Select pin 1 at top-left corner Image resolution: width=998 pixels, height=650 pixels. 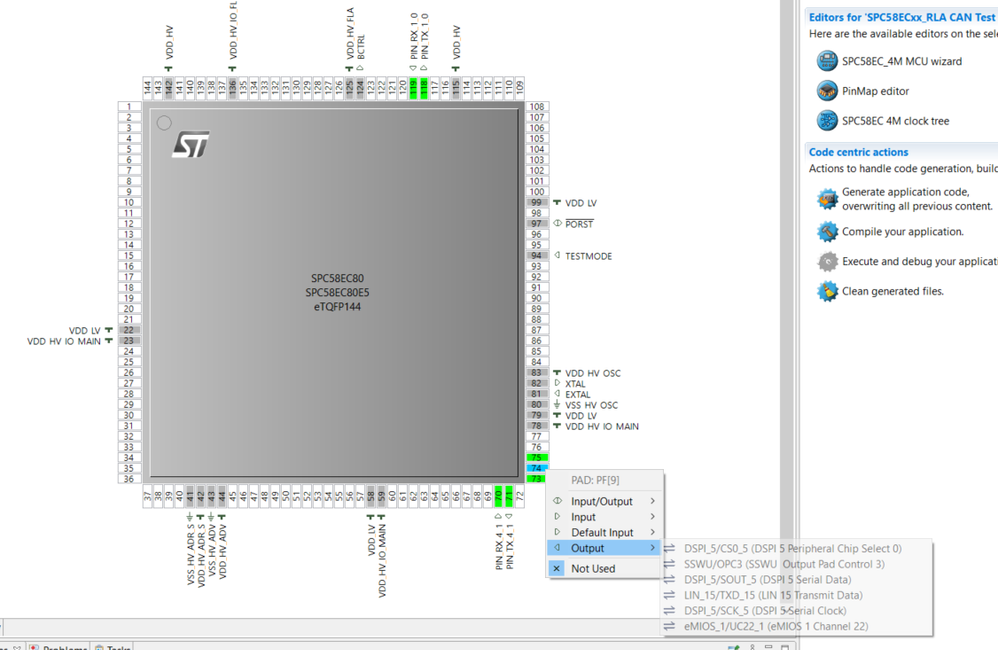click(129, 106)
